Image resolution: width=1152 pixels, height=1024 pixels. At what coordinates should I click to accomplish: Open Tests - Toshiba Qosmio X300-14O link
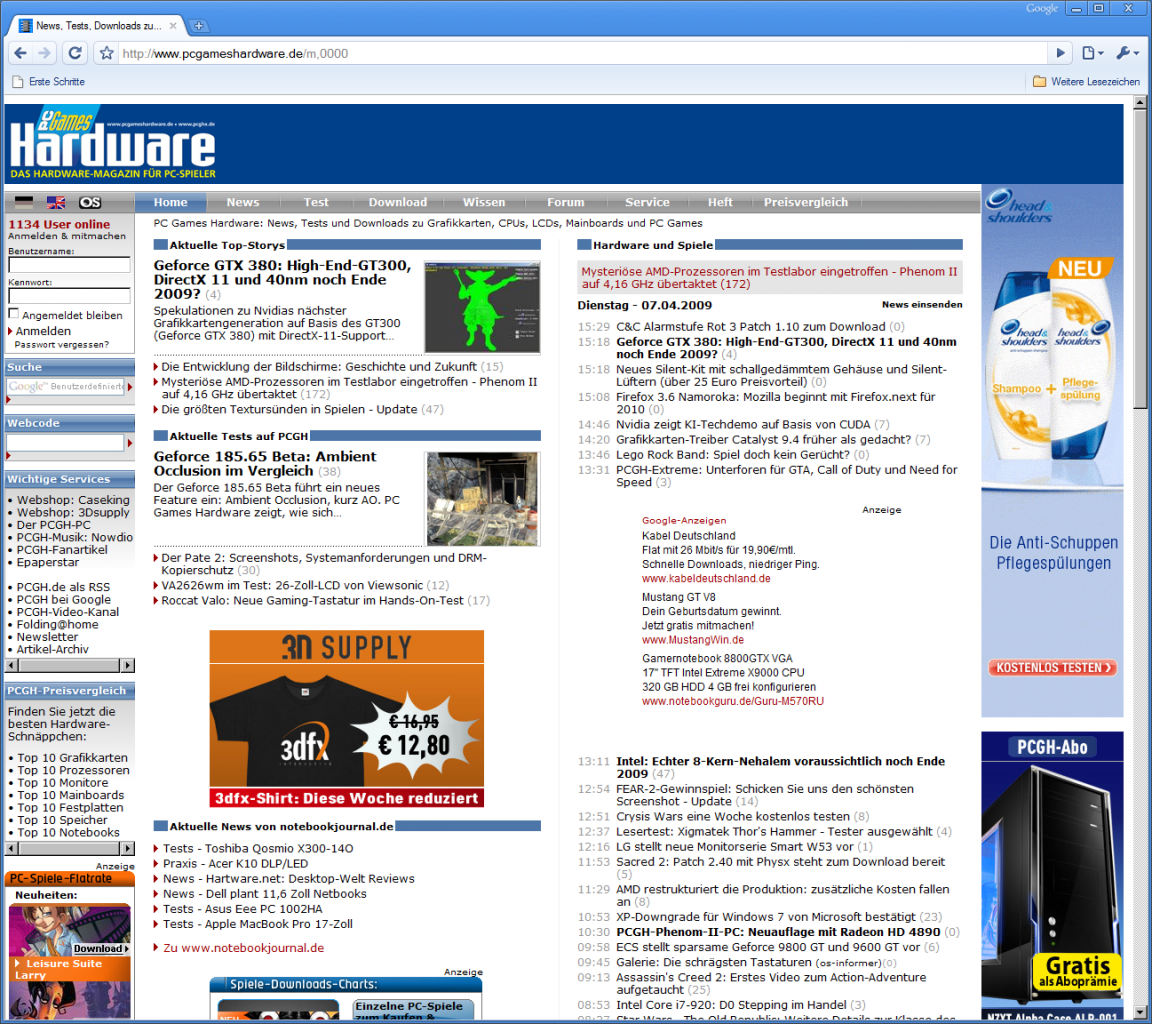coord(258,848)
